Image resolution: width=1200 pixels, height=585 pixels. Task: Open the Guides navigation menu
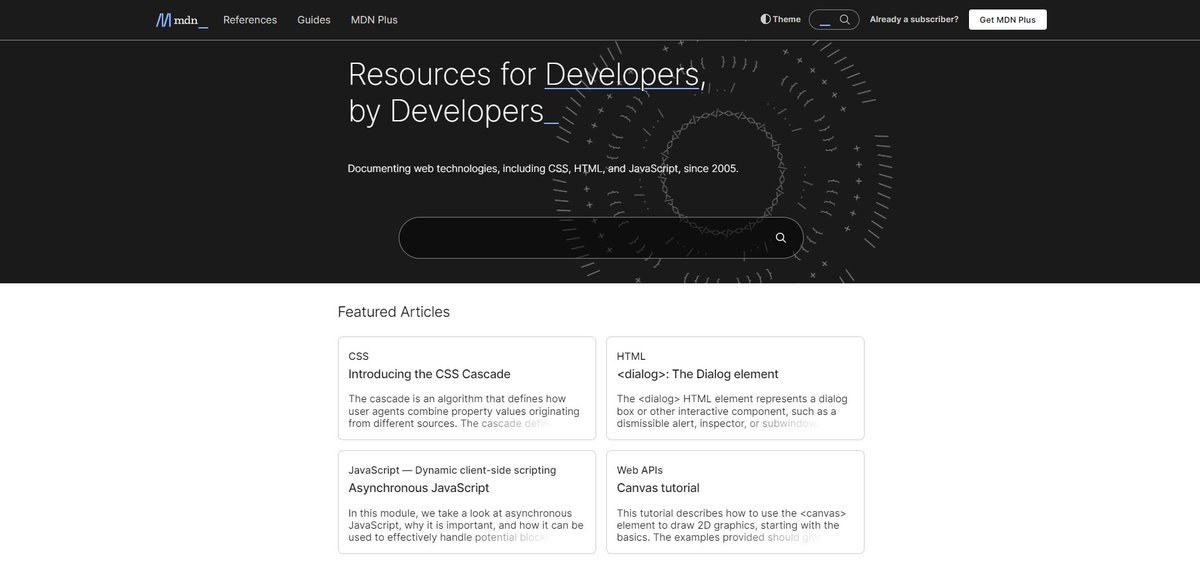point(313,19)
